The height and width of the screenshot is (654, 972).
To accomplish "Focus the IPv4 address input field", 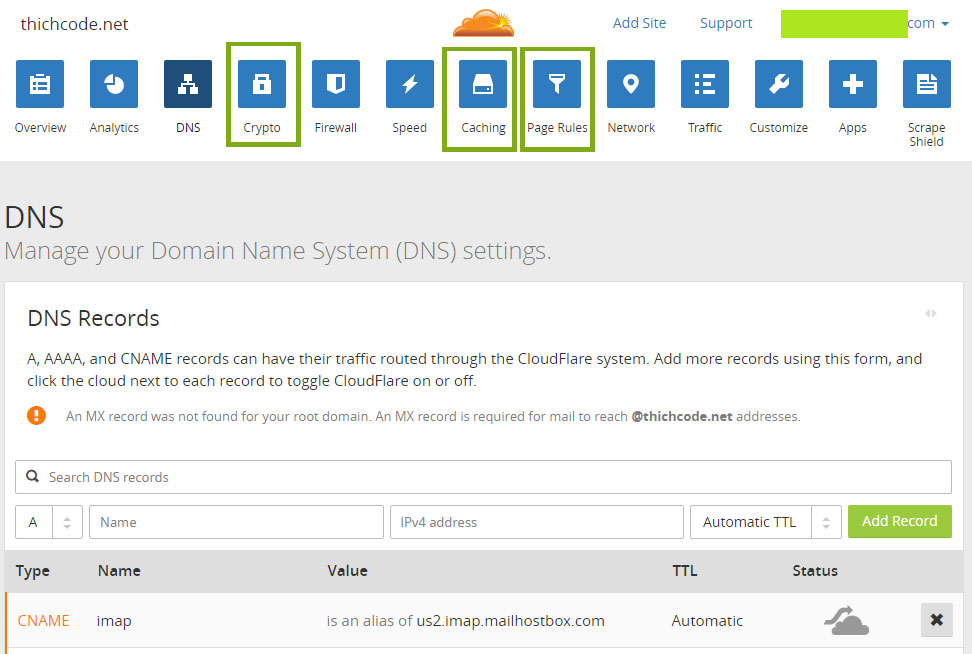I will click(x=537, y=522).
